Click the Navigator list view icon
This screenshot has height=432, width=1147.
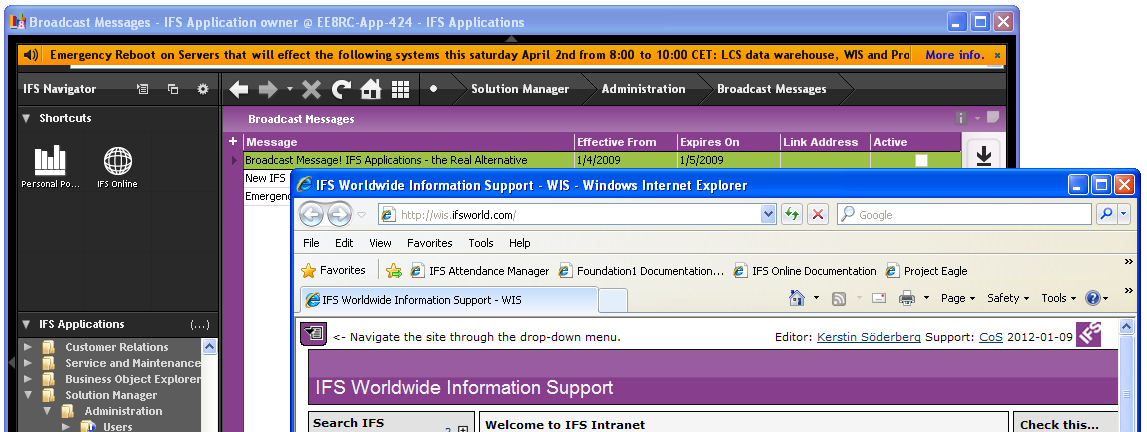coord(143,89)
